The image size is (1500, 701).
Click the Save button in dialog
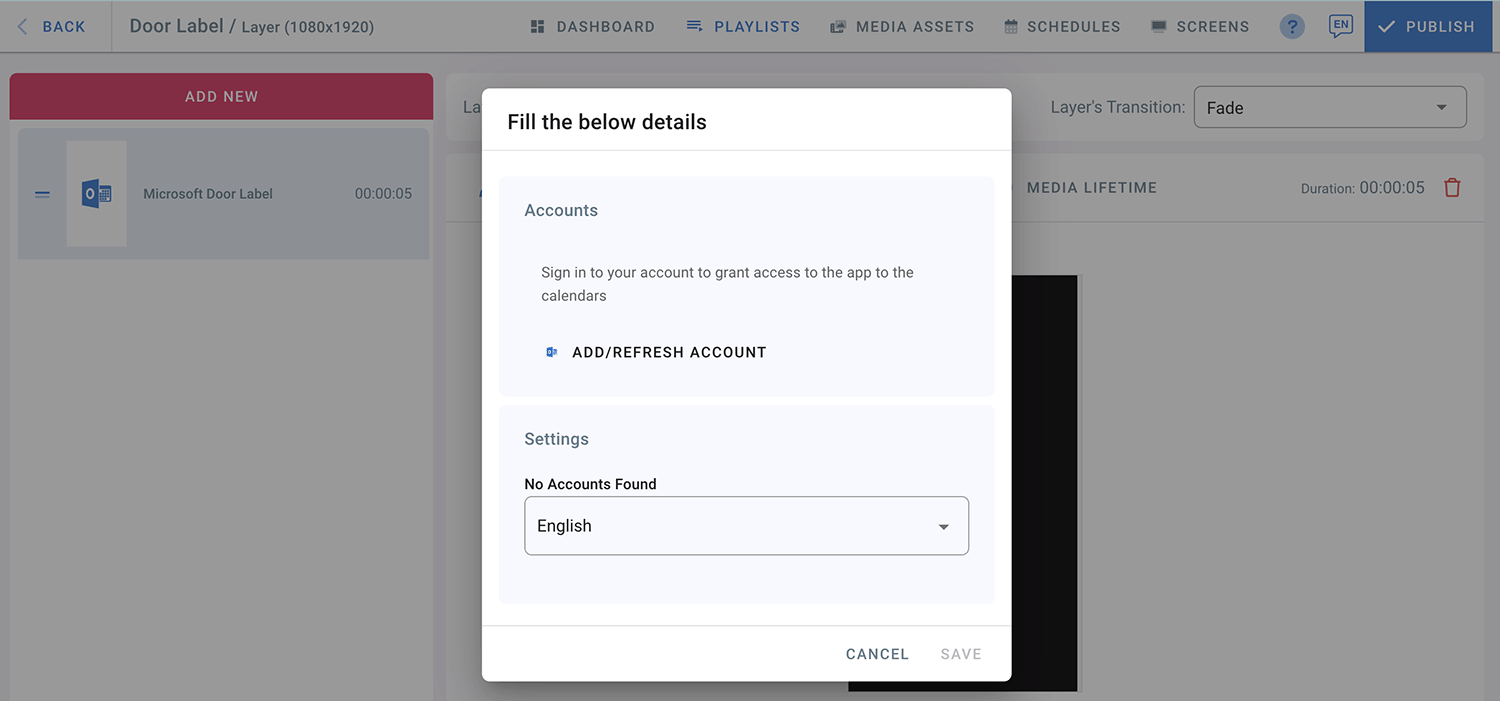coord(960,654)
